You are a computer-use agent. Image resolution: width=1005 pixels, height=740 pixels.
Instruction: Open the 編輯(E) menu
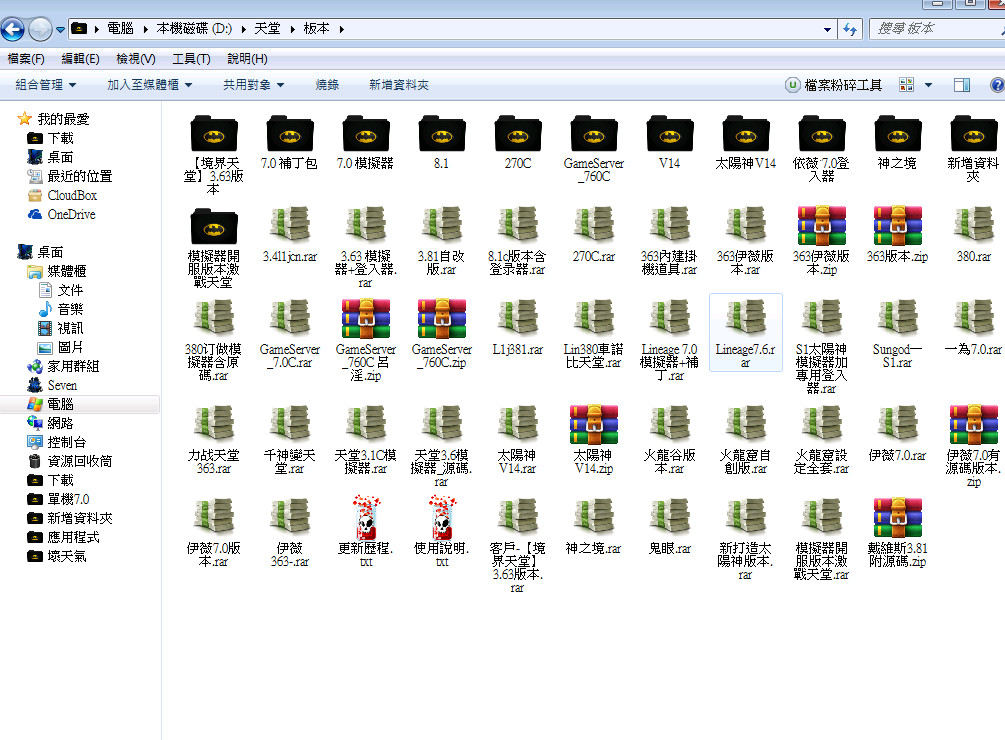pyautogui.click(x=80, y=59)
